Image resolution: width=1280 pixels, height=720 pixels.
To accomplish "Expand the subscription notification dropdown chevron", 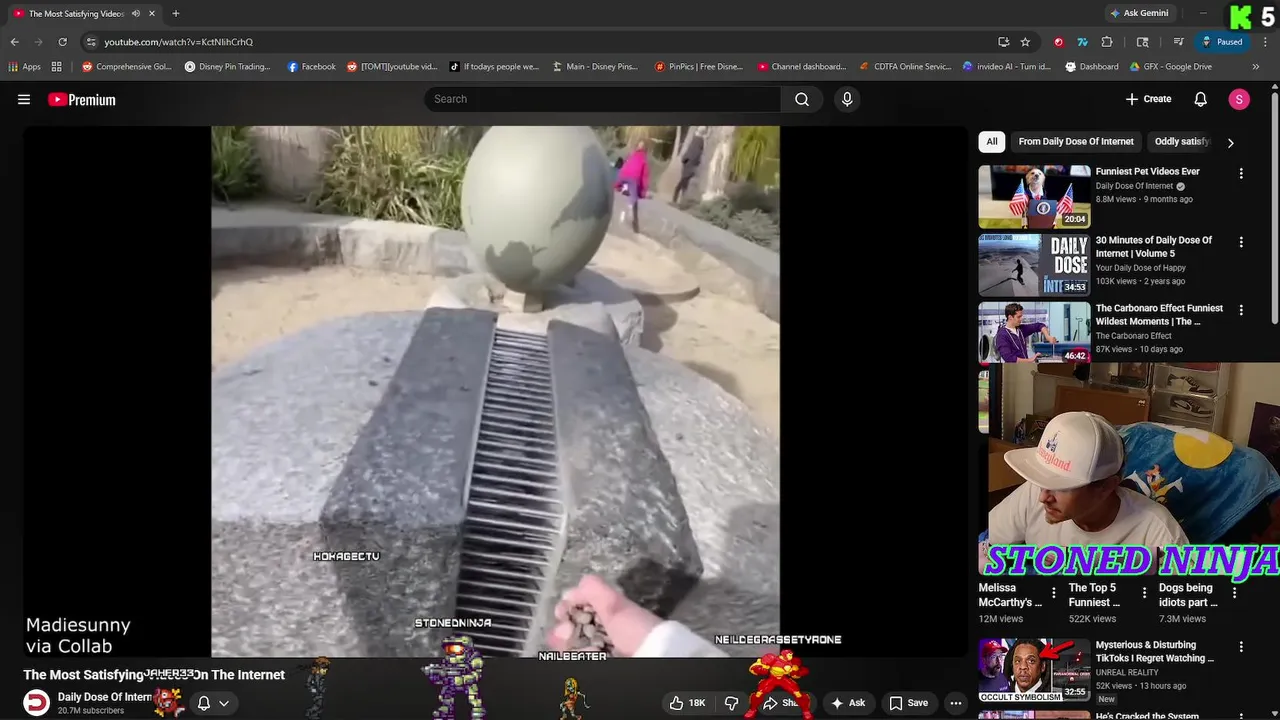I will coord(224,703).
